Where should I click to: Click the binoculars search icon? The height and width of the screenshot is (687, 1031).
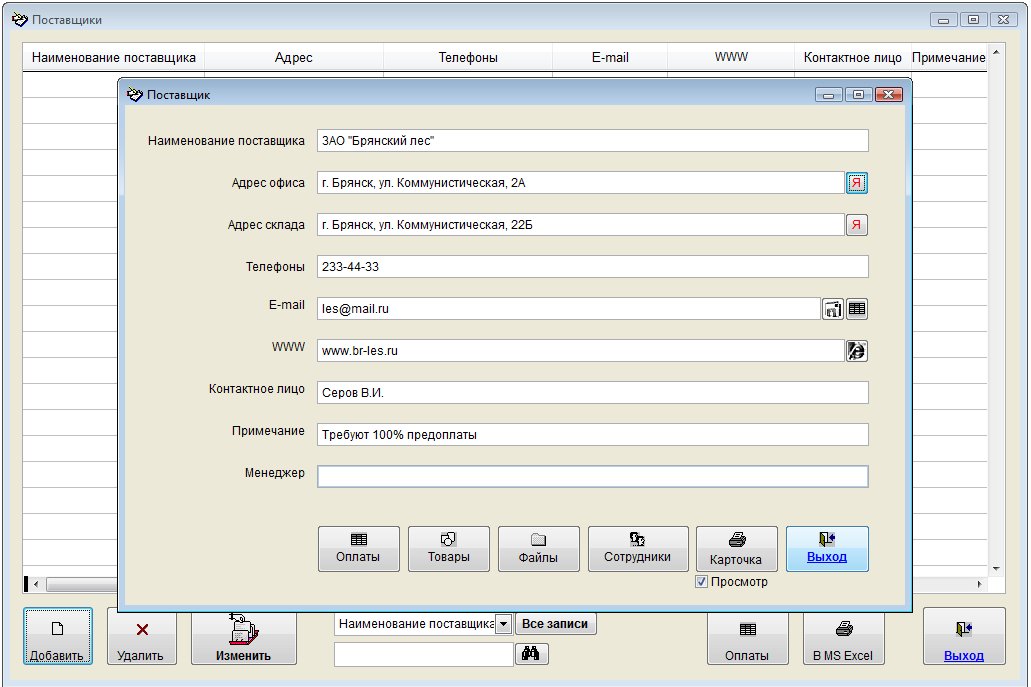pyautogui.click(x=531, y=654)
